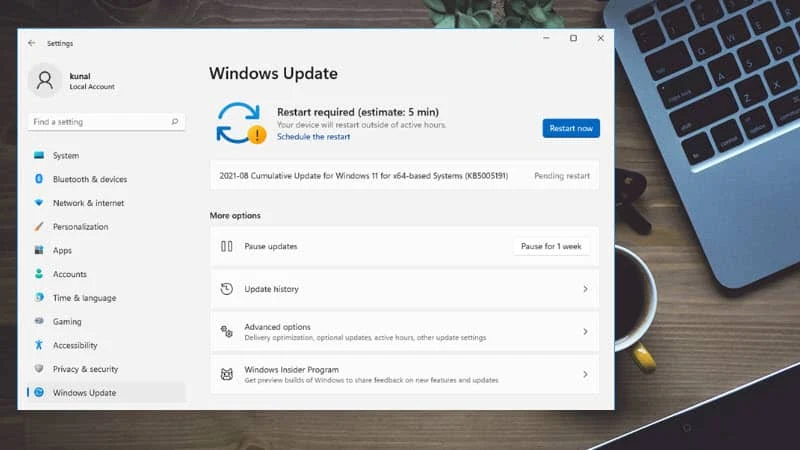Viewport: 800px width, 450px height.
Task: Click the Advanced options title
Action: coord(277,327)
